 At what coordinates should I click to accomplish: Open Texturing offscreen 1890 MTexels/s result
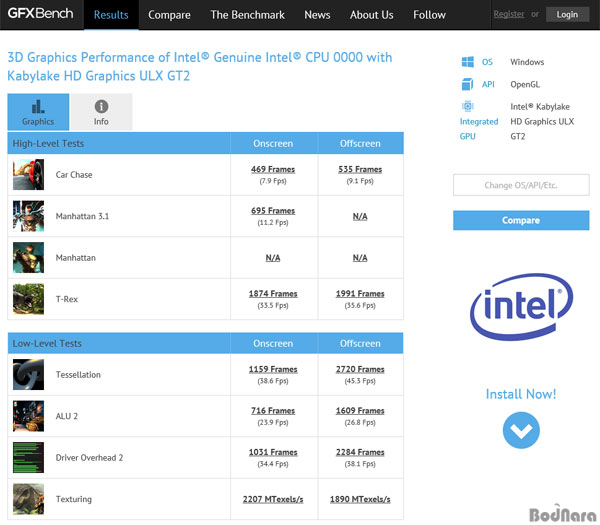point(360,499)
